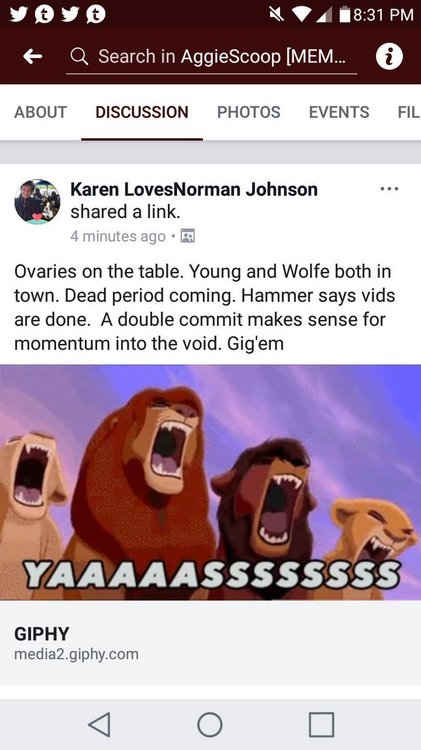Screen dimensions: 421x750
Task: Focus the Search in AggieScoop field
Action: pos(211,57)
